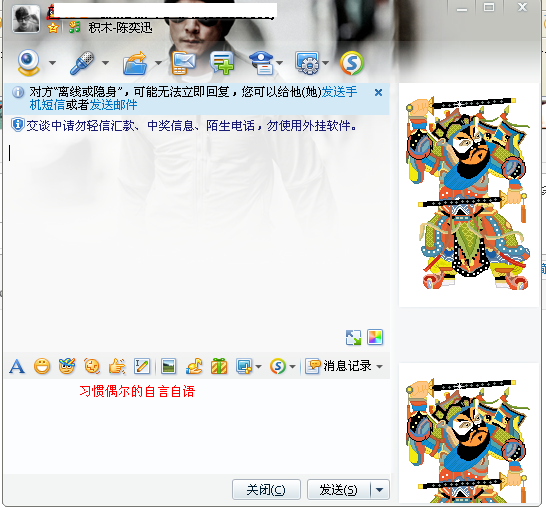Click the send file folder icon

click(x=135, y=63)
